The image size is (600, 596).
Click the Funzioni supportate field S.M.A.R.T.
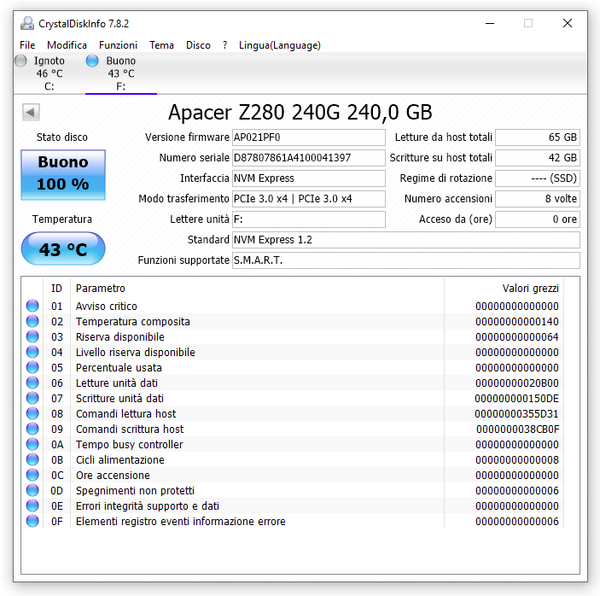(x=406, y=260)
